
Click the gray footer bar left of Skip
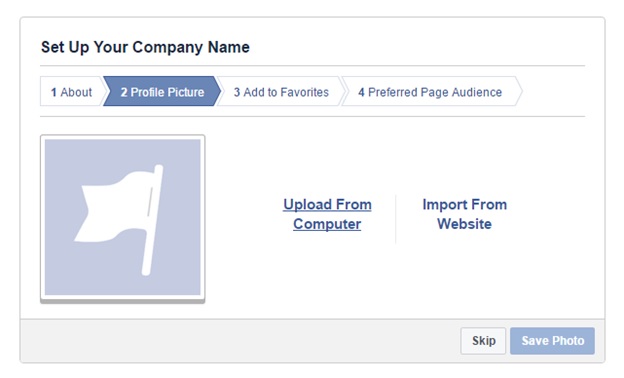[240, 341]
